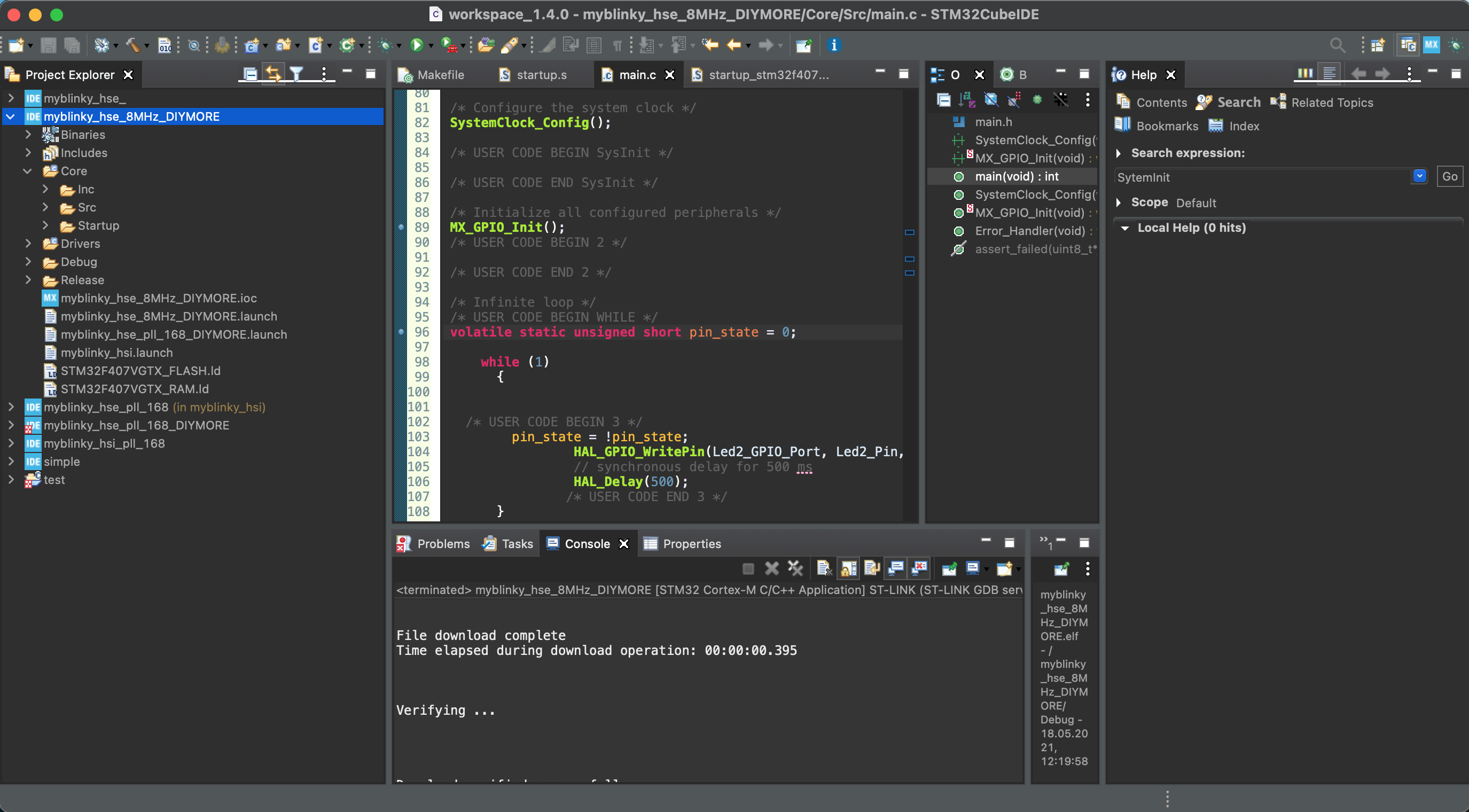Switch to the startup.s editor tab
The width and height of the screenshot is (1469, 812).
click(533, 75)
